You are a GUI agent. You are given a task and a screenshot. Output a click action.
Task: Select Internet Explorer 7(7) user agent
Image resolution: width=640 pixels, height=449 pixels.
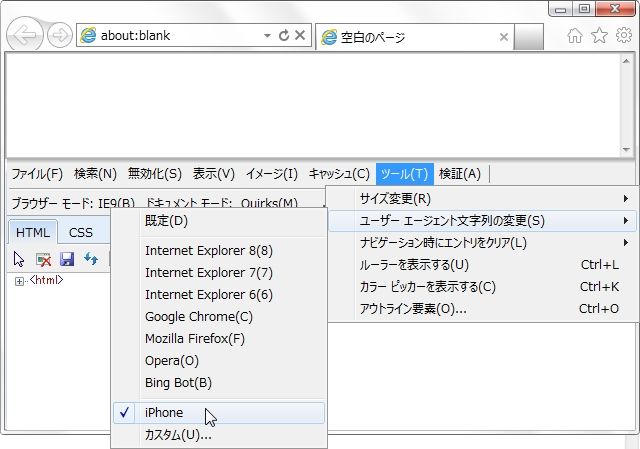coord(219,273)
